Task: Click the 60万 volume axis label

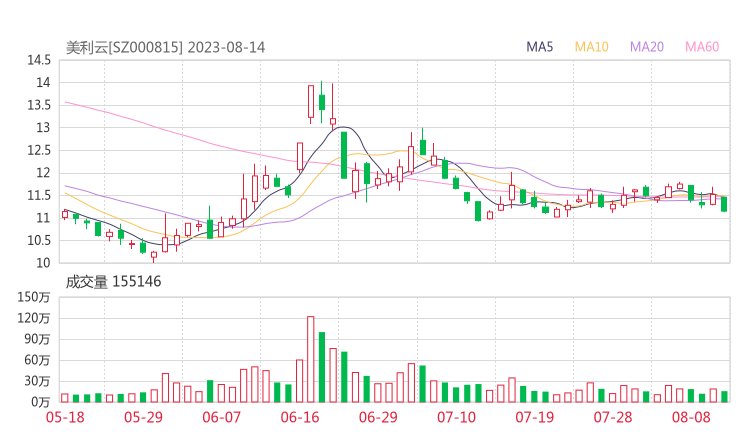Action: 37,360
